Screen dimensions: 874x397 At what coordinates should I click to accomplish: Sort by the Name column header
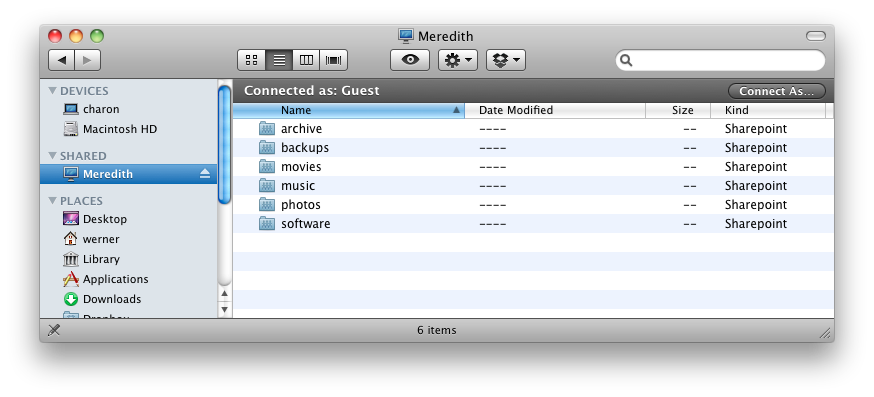pos(348,110)
